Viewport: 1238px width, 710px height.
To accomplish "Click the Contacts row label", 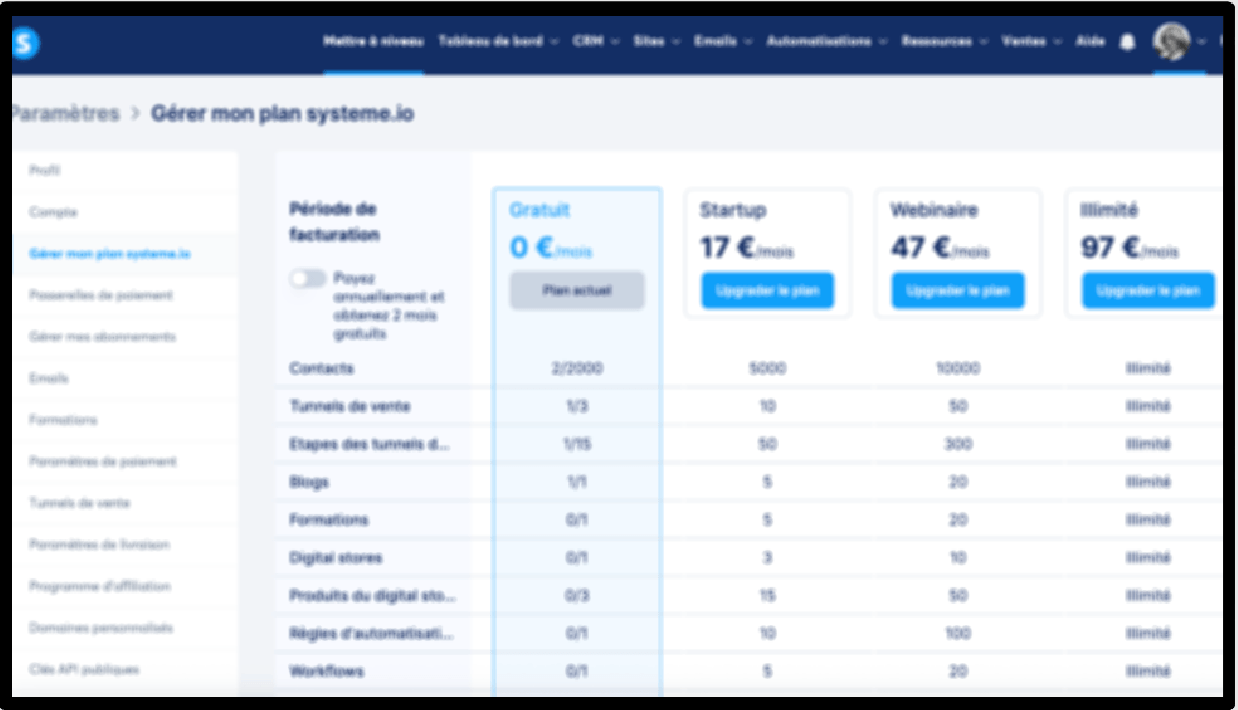I will coord(321,369).
